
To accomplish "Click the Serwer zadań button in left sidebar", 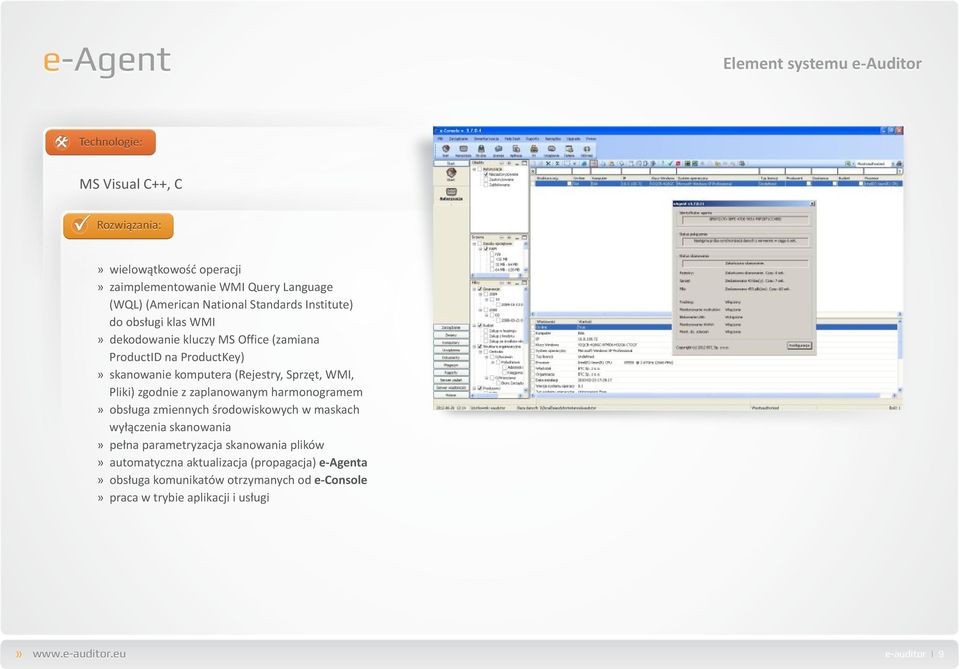I will click(451, 380).
